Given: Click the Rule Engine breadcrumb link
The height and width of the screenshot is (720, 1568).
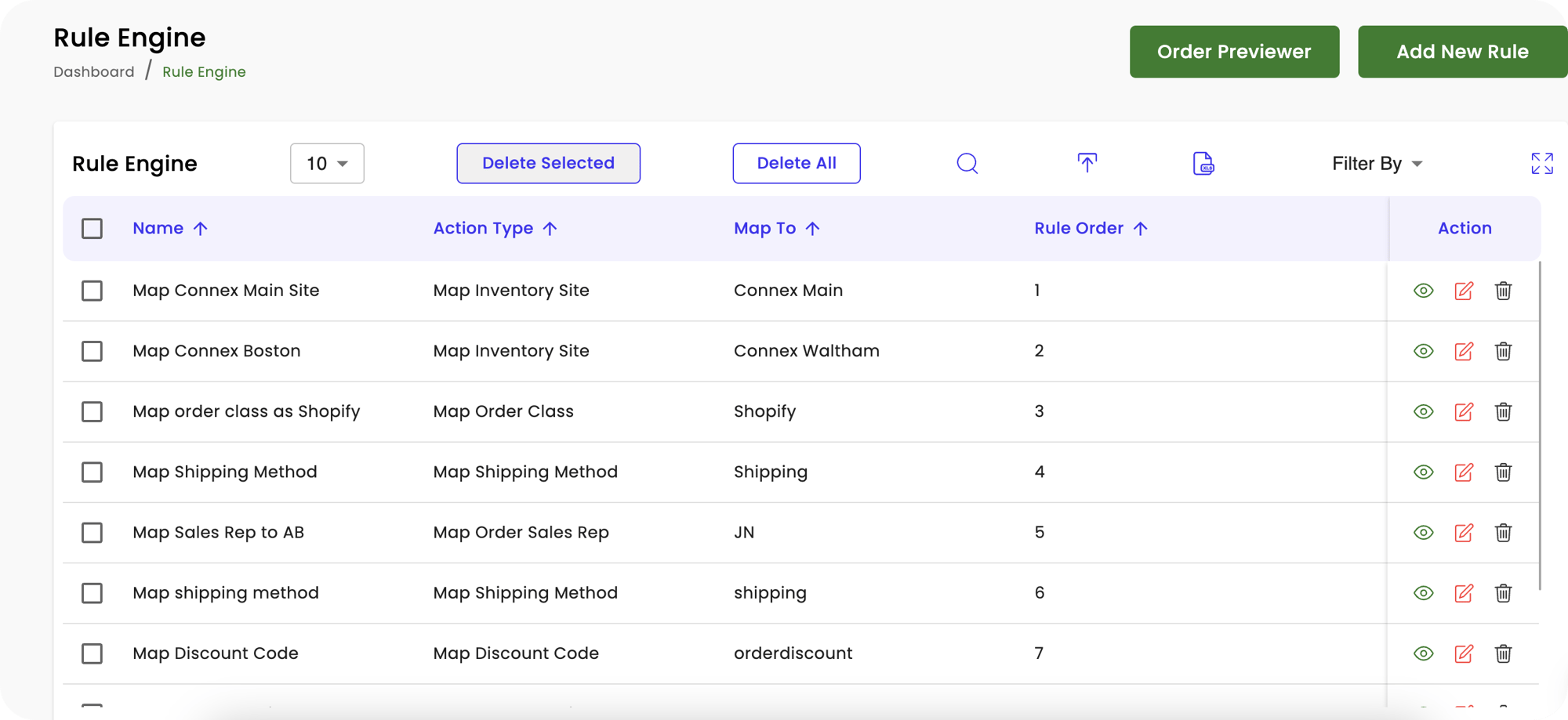Looking at the screenshot, I should click(204, 71).
